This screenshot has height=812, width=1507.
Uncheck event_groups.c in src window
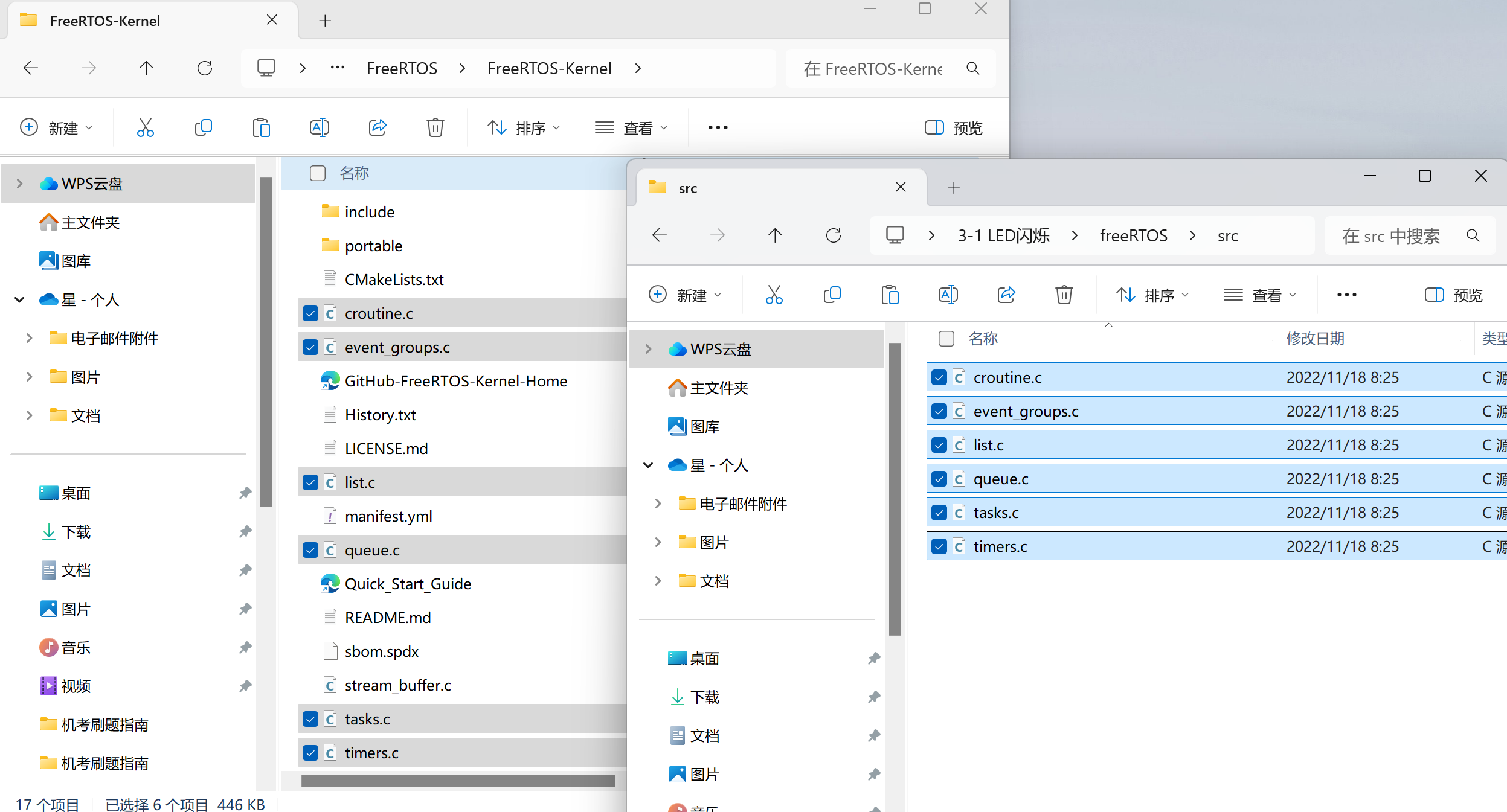(939, 411)
